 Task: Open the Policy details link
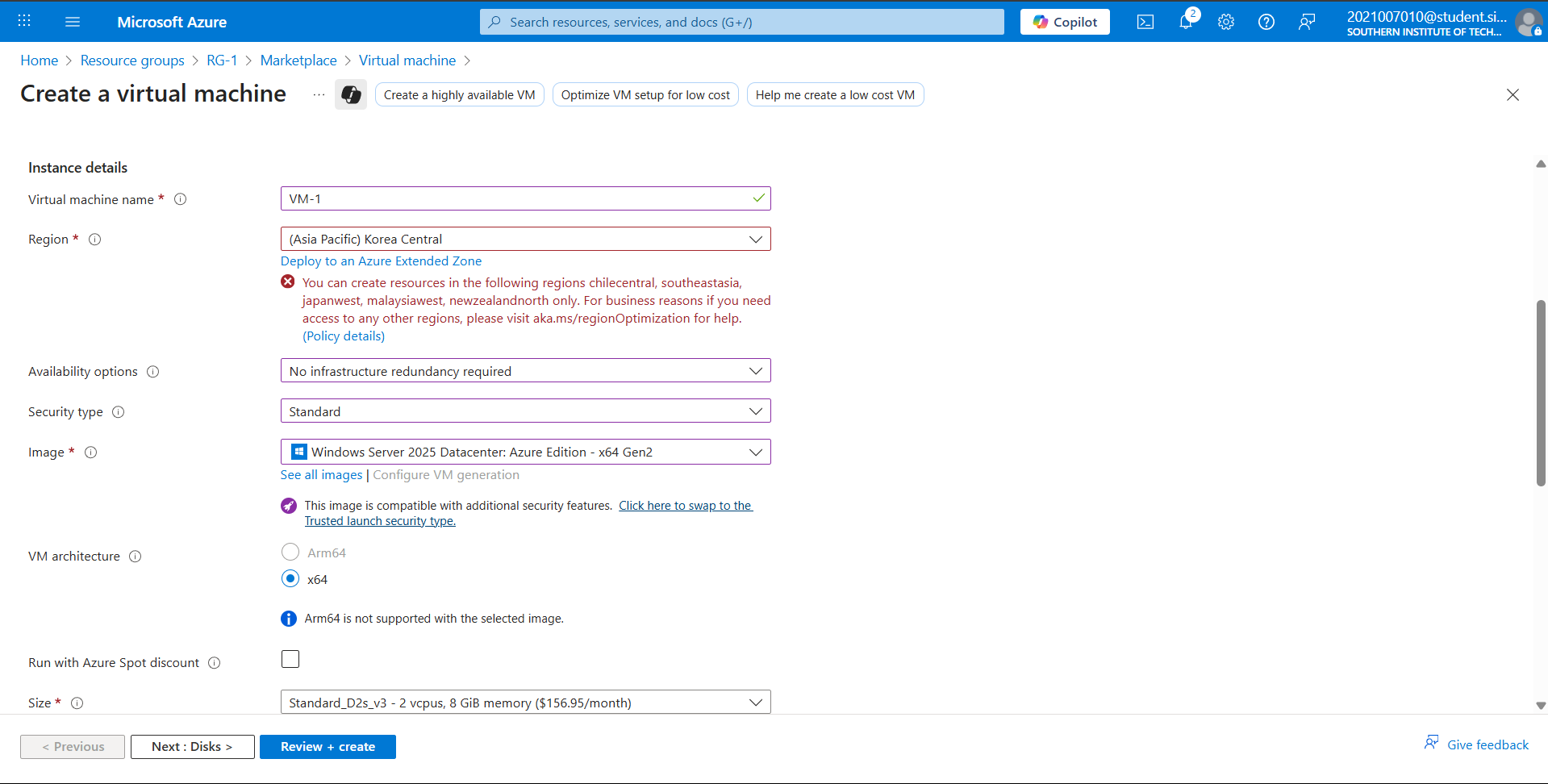[344, 336]
